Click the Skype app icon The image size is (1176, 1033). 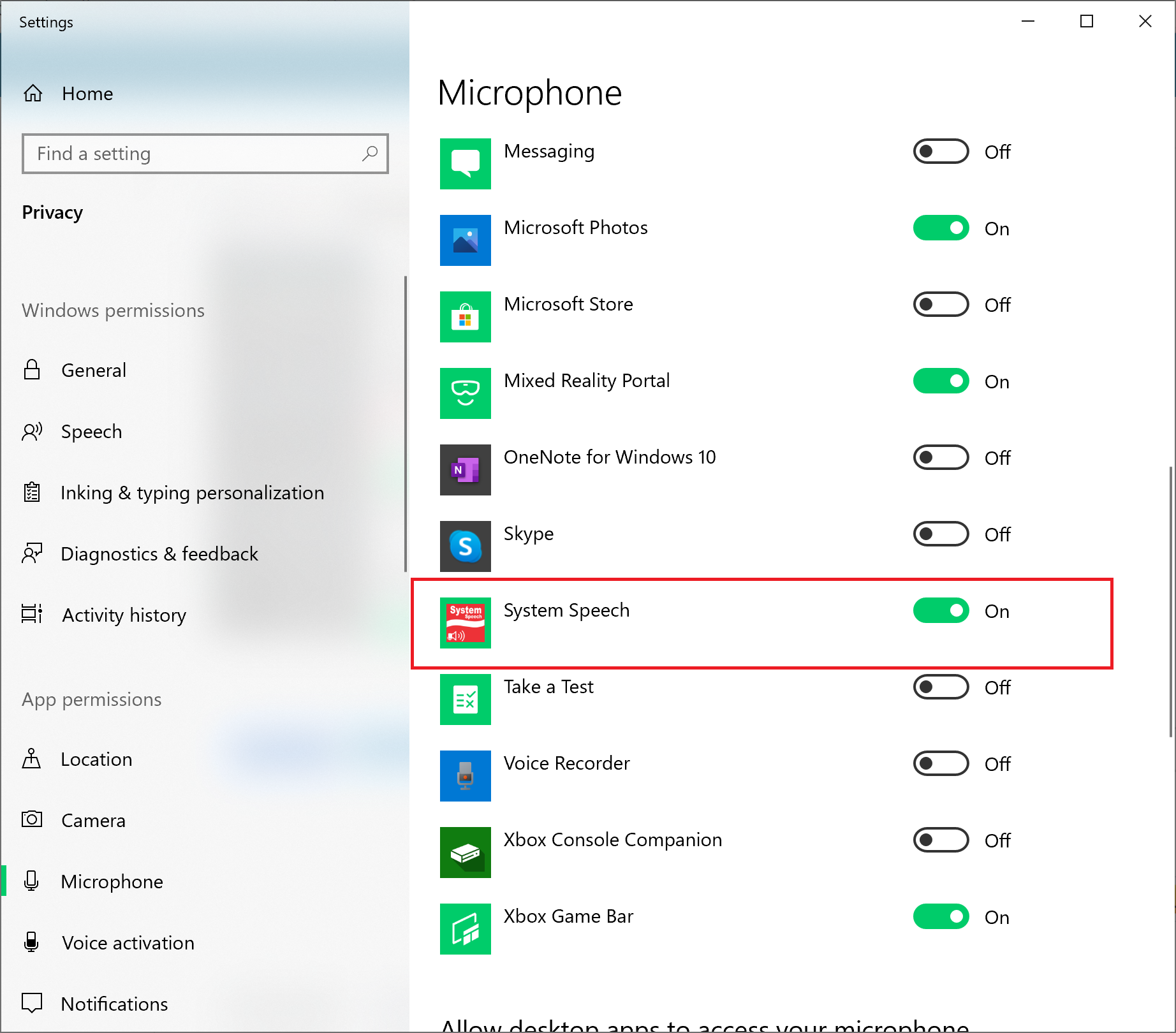tap(466, 546)
